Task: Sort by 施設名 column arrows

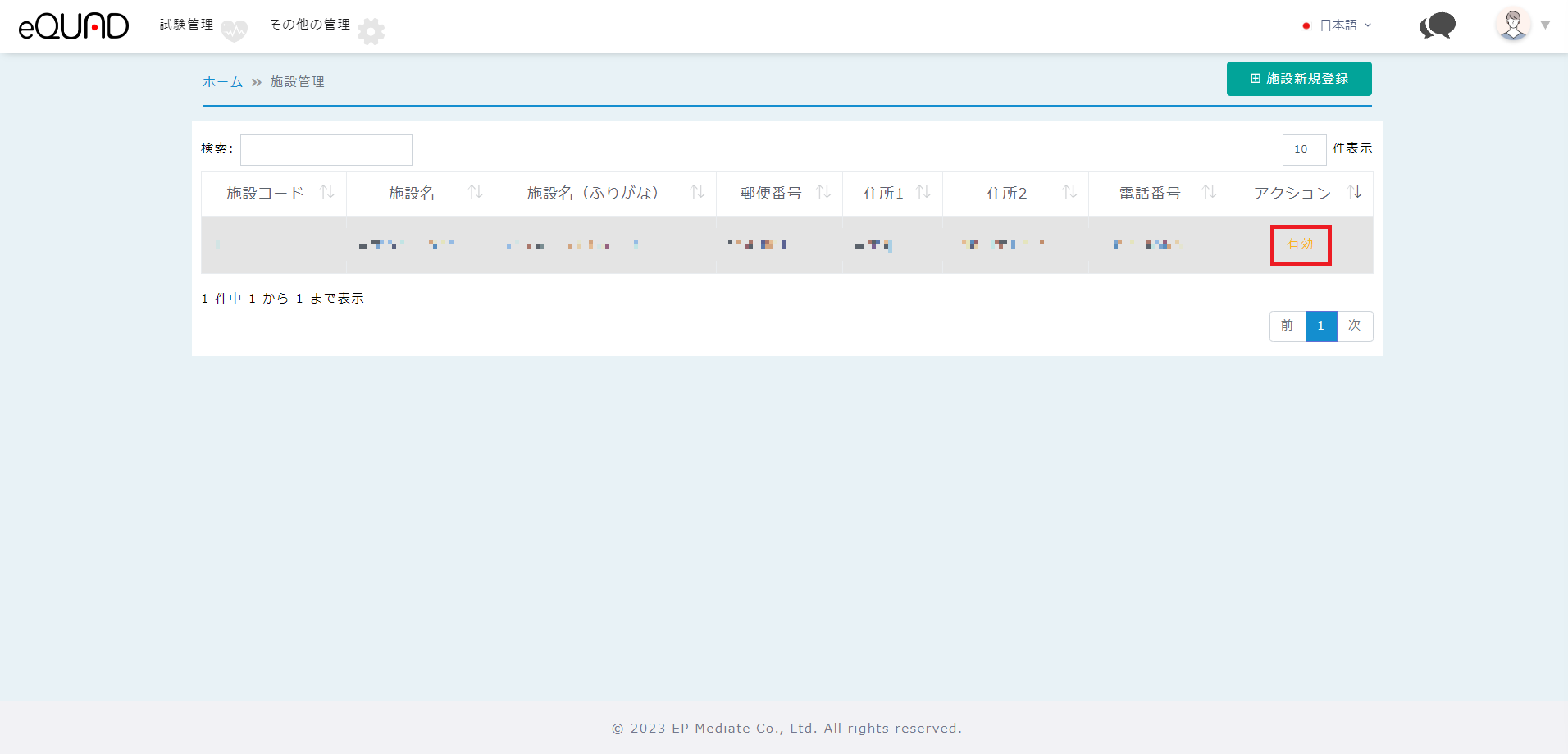Action: click(476, 192)
